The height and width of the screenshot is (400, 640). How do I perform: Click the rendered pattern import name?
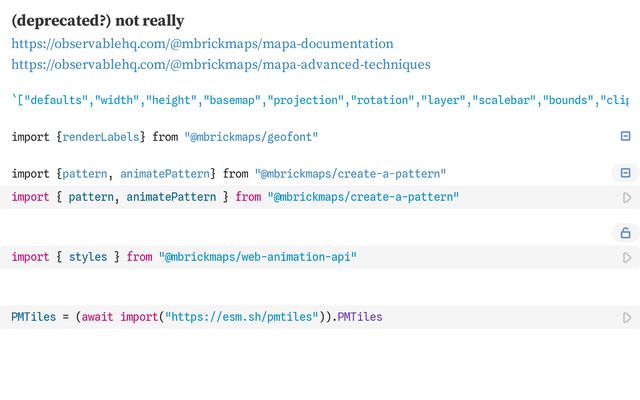point(84,174)
